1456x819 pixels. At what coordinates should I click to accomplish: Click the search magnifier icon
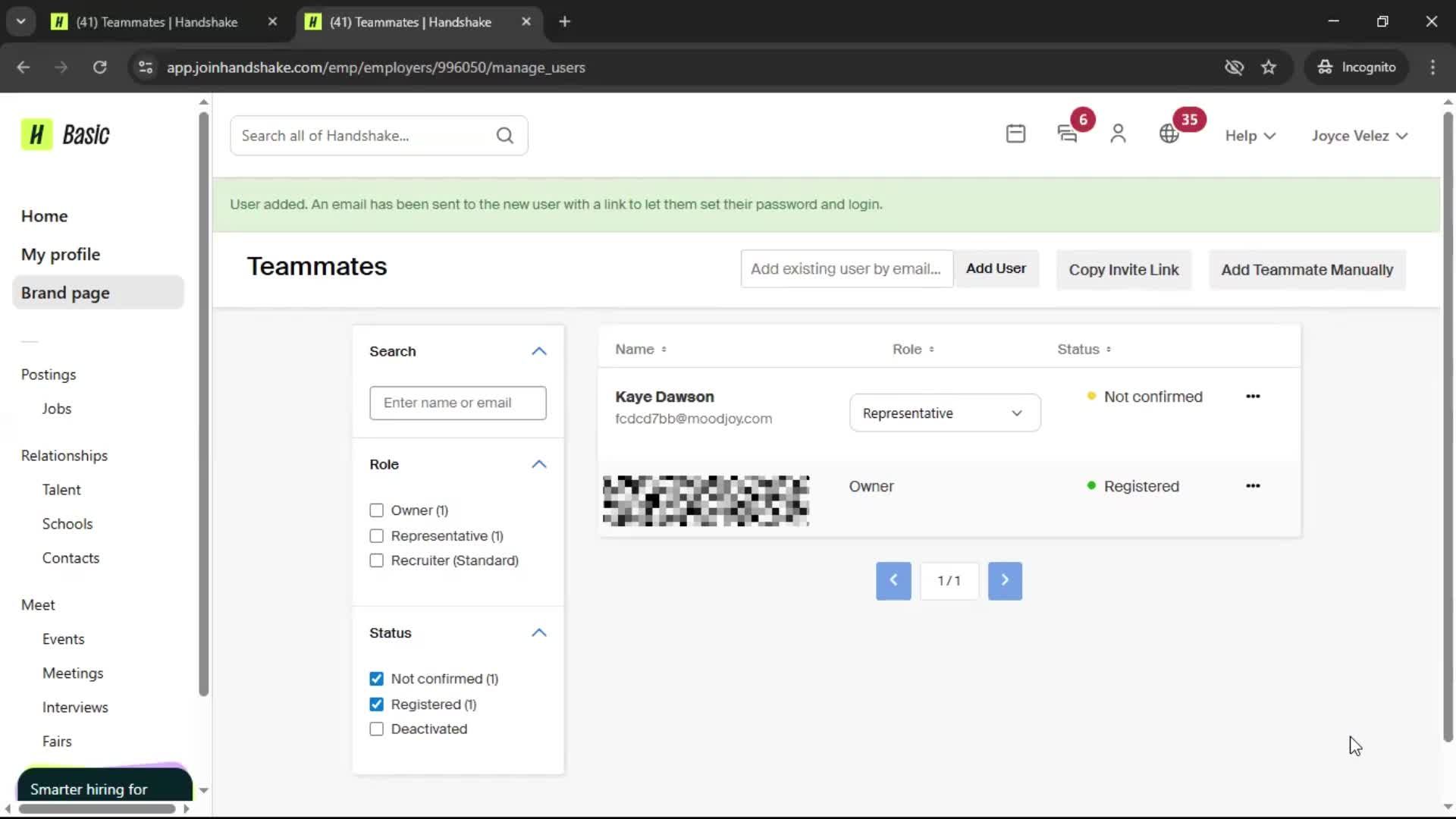coord(505,136)
